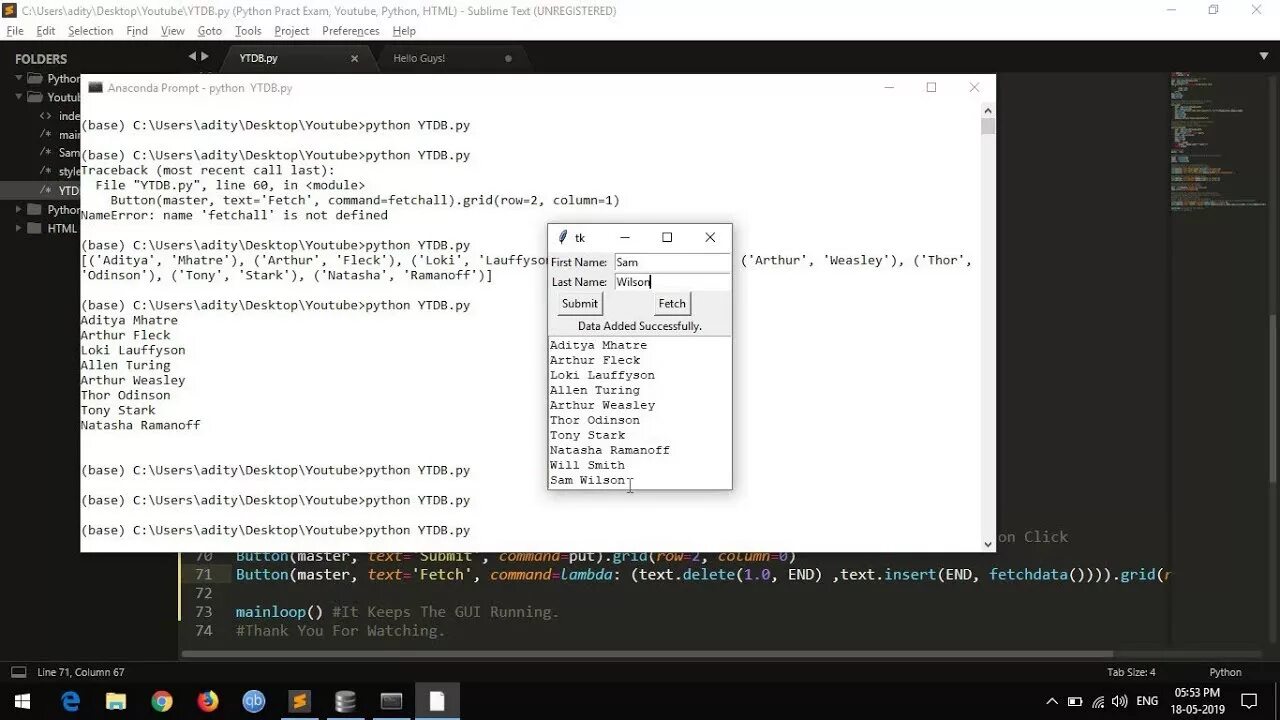Show hidden tray icons chevron
1280x720 pixels.
click(1052, 702)
